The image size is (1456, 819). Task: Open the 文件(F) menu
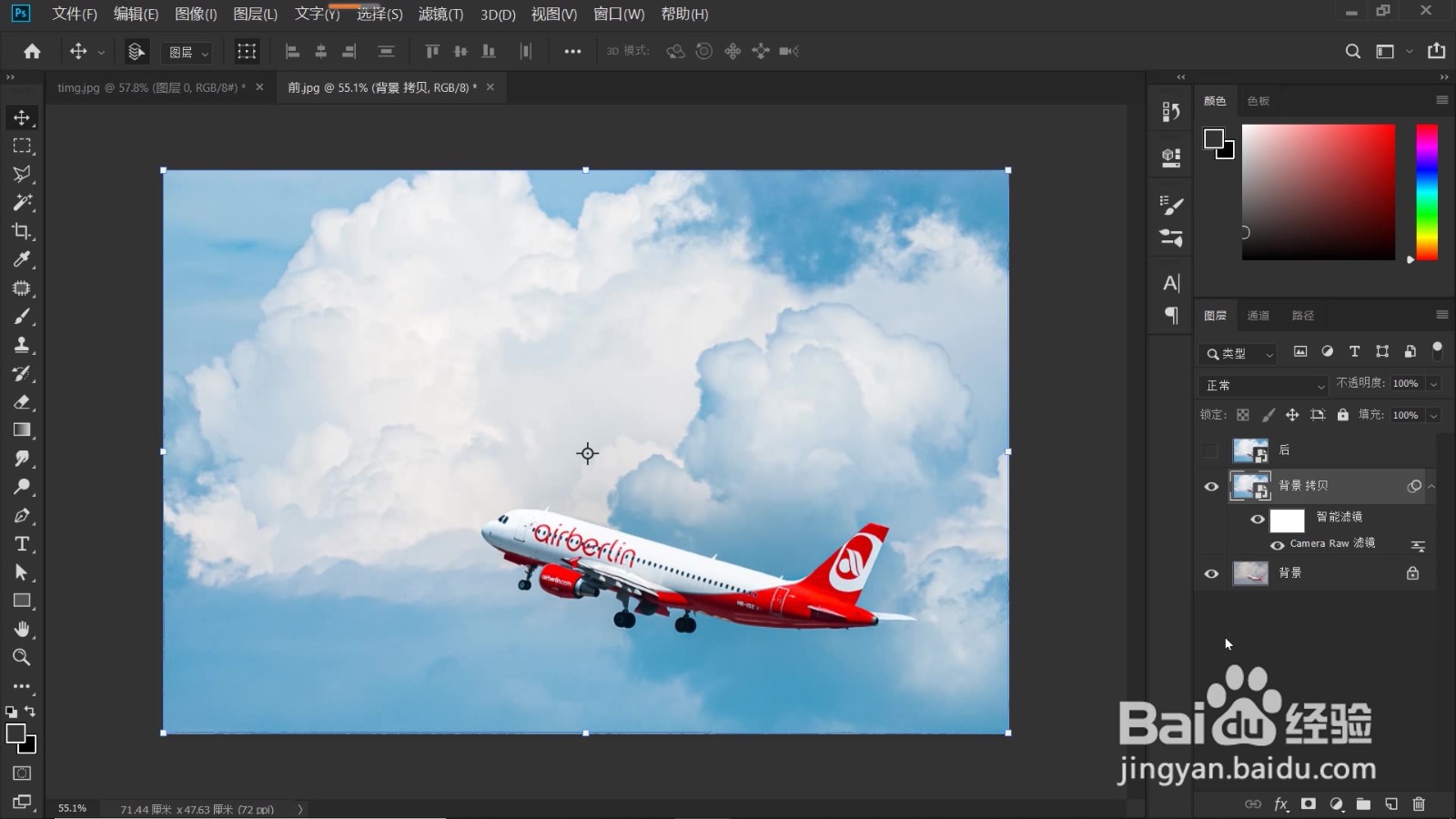coord(75,14)
